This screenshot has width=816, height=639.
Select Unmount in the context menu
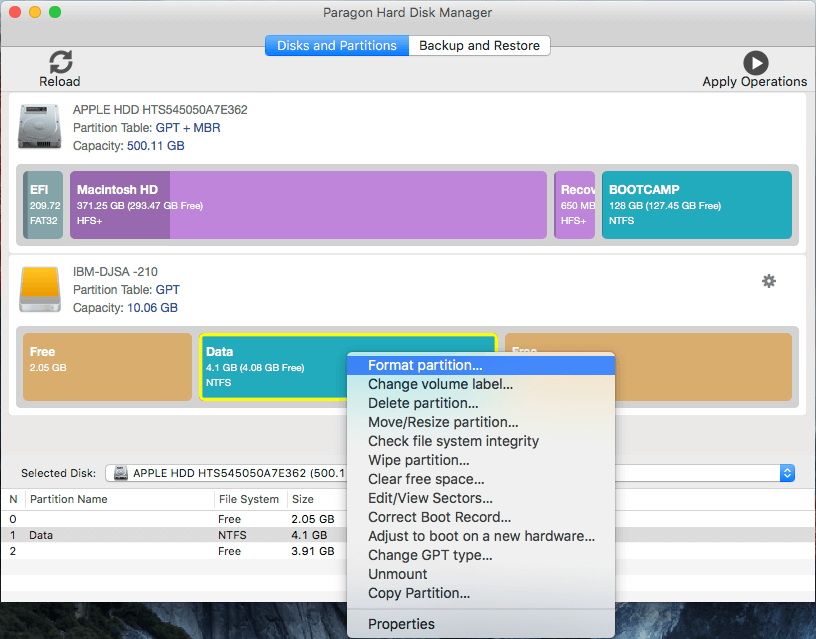pyautogui.click(x=397, y=574)
